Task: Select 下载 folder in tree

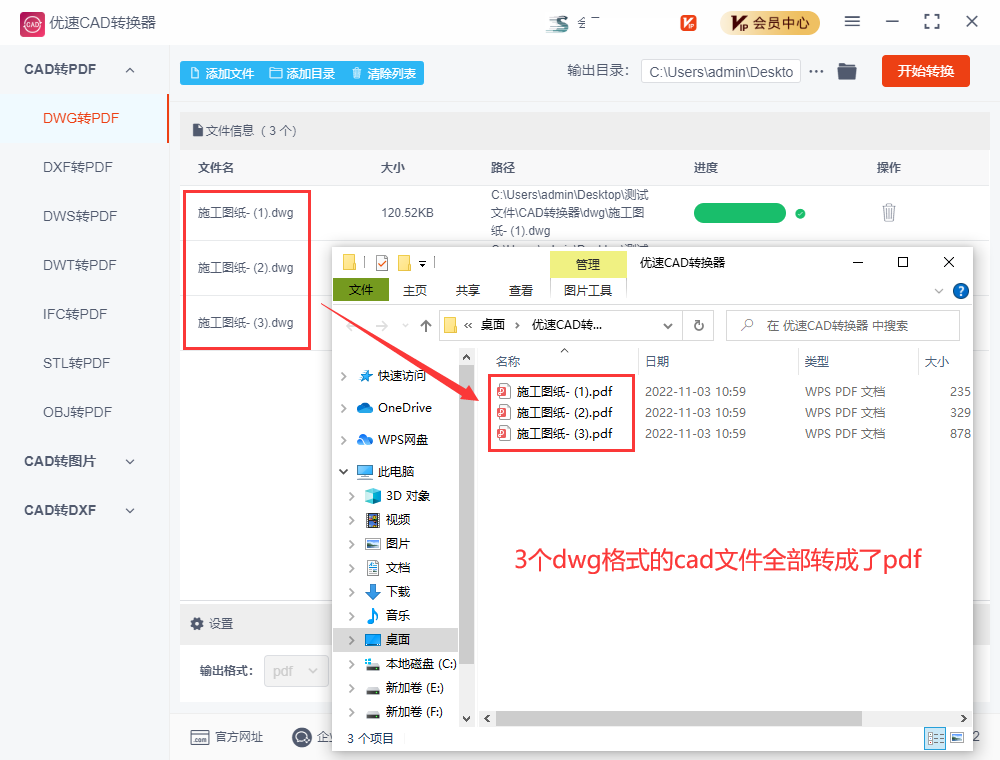Action: (388, 592)
